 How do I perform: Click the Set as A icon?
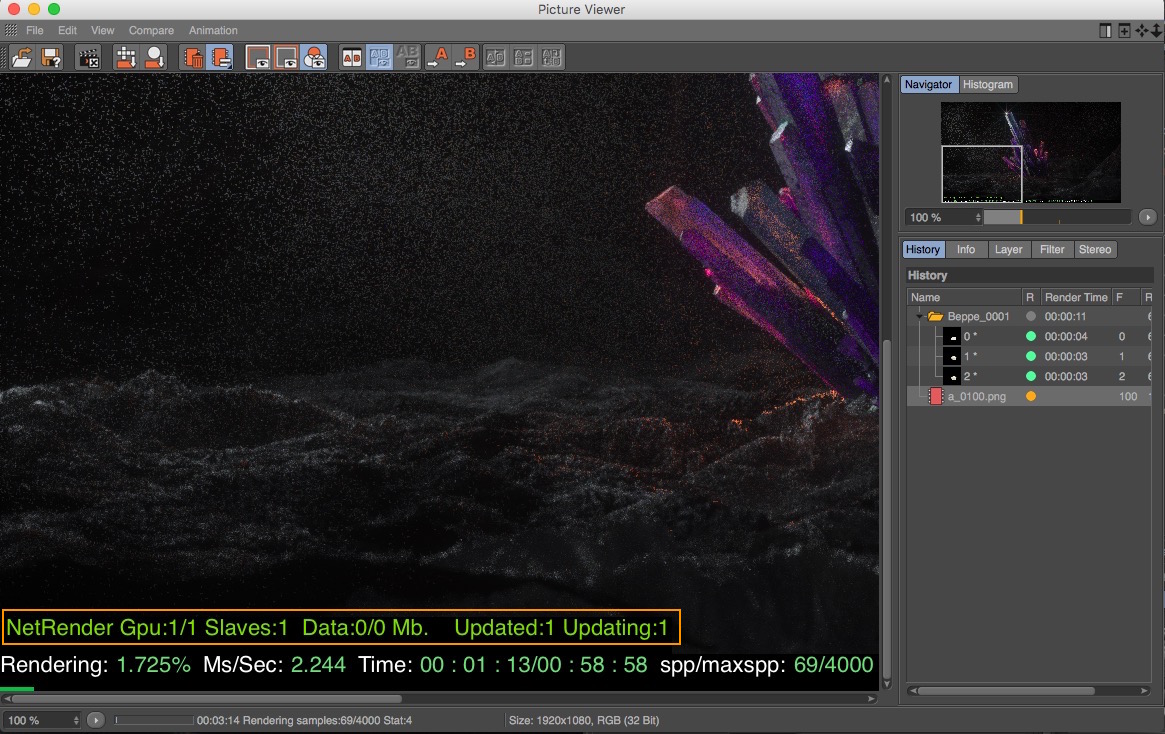tap(438, 58)
